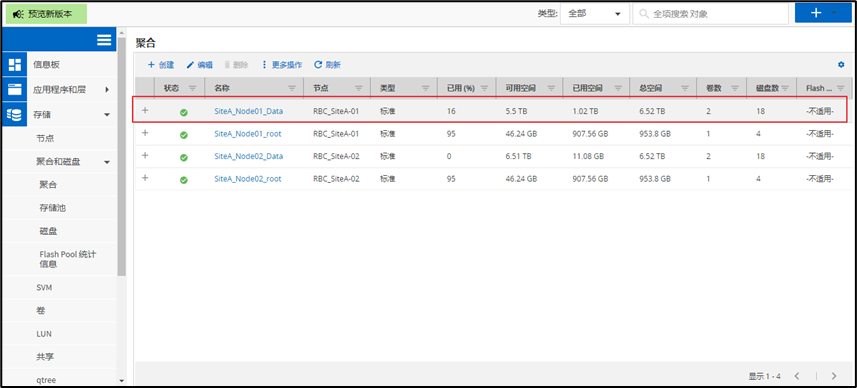
Task: Open the blue plus button dropdown
Action: coord(823,13)
